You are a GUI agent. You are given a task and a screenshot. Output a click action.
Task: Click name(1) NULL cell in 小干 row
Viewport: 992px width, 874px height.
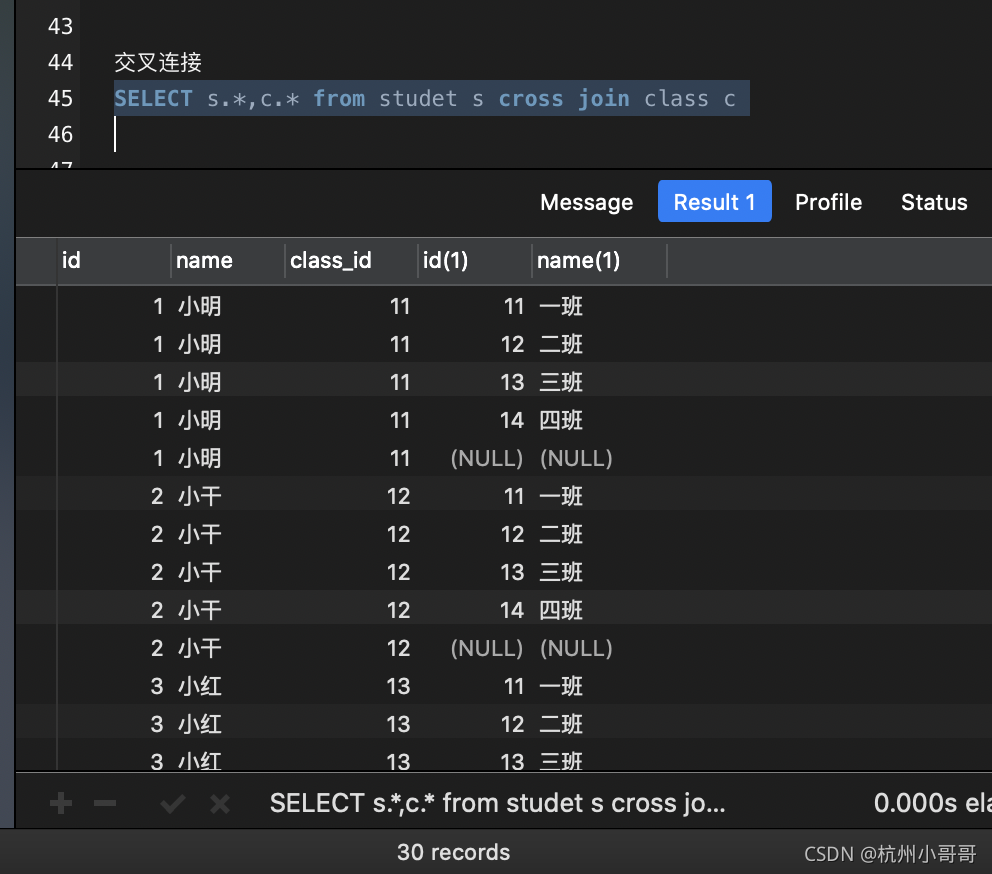(x=576, y=649)
